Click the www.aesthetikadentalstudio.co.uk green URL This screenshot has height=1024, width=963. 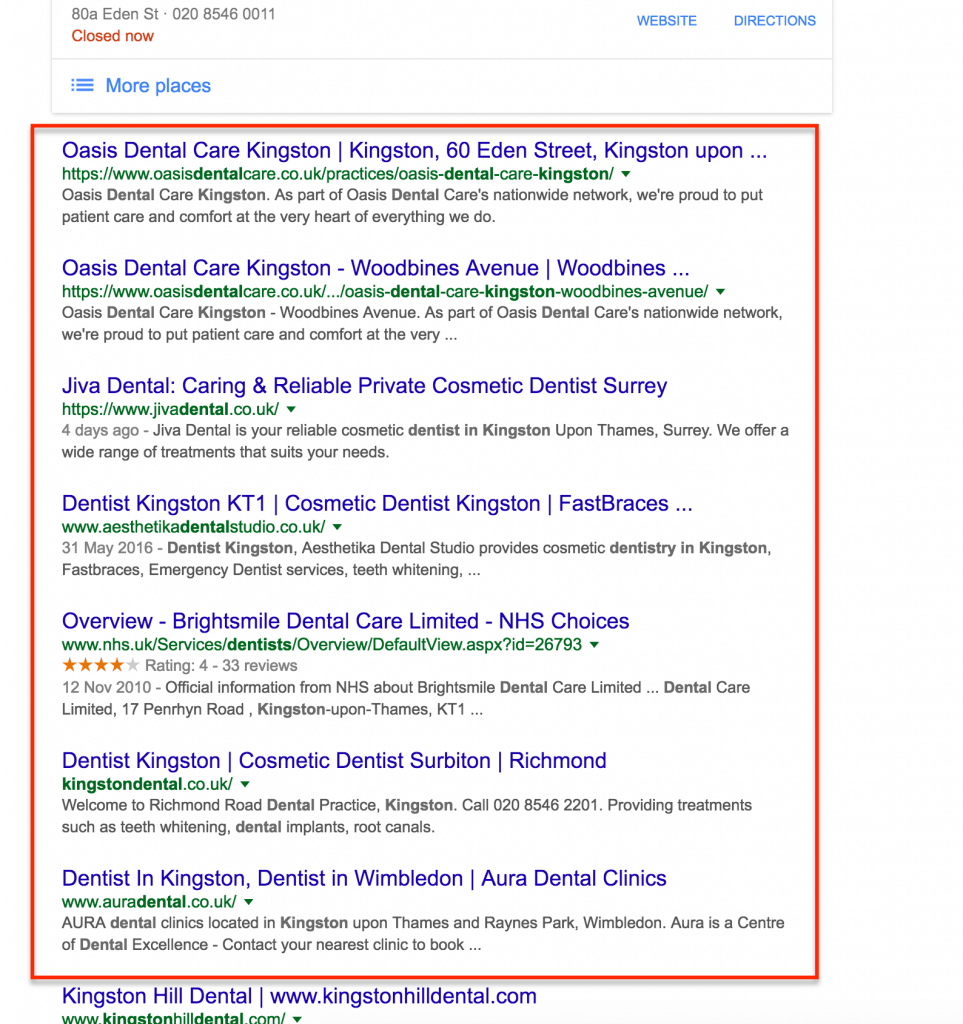click(193, 526)
